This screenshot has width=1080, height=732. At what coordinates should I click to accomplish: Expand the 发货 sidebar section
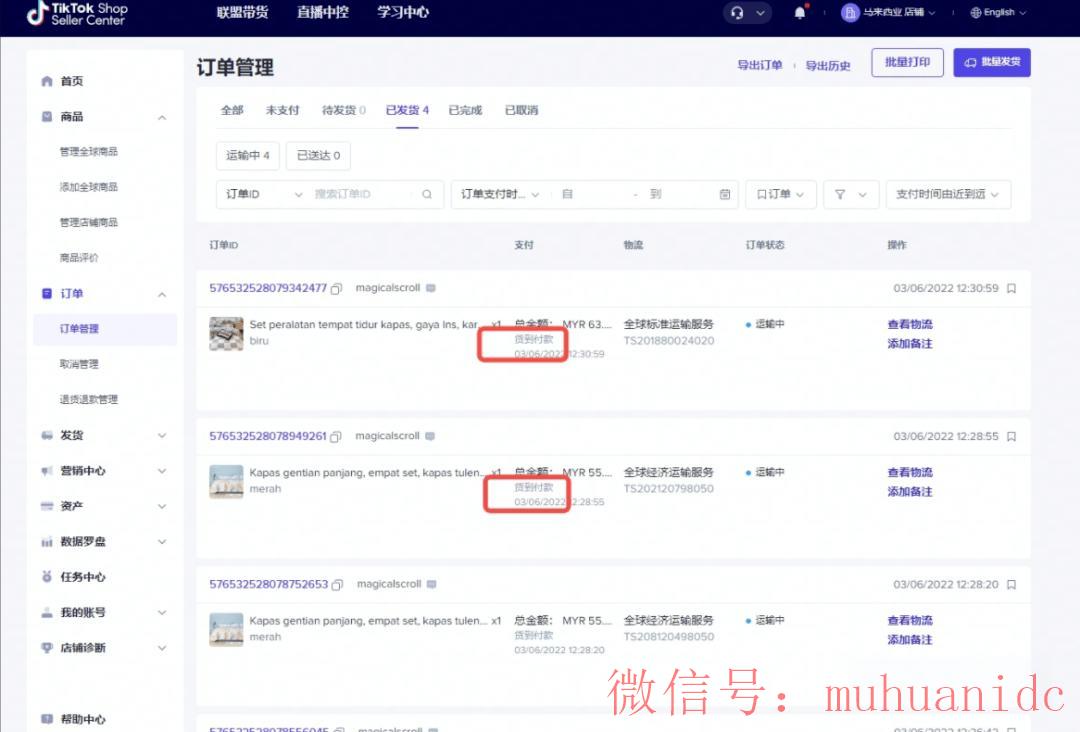[162, 435]
